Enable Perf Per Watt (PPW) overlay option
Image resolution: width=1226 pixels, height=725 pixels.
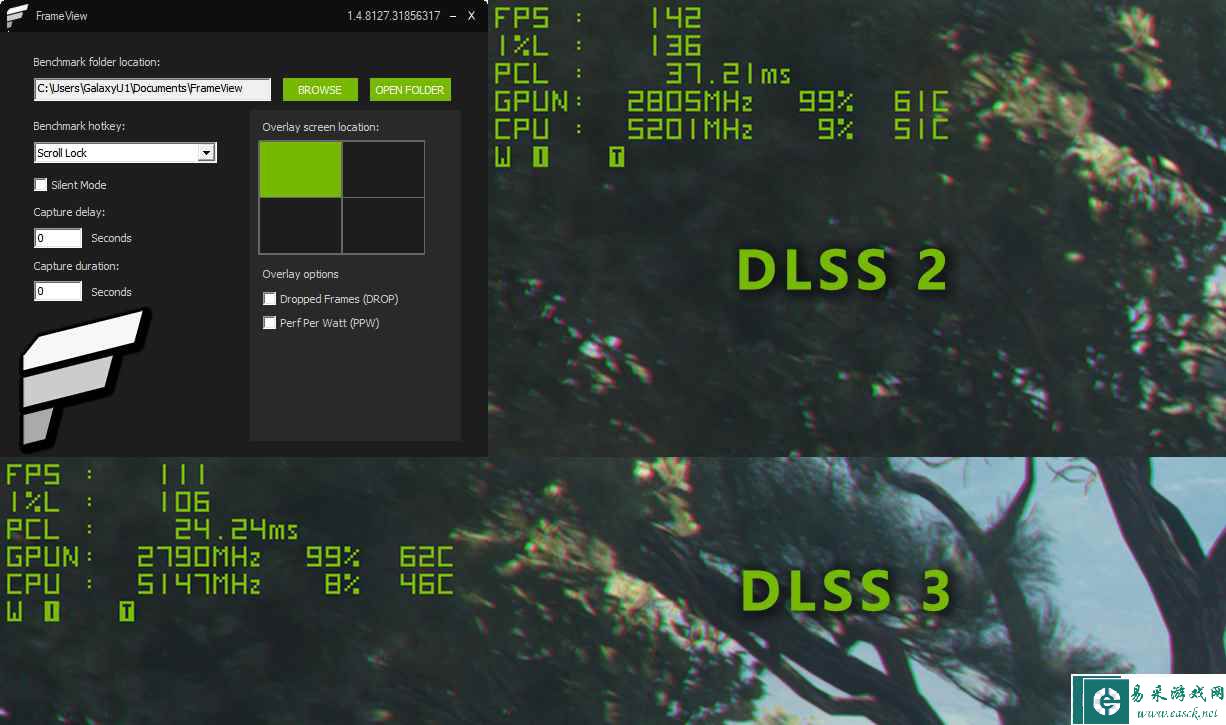[x=269, y=323]
